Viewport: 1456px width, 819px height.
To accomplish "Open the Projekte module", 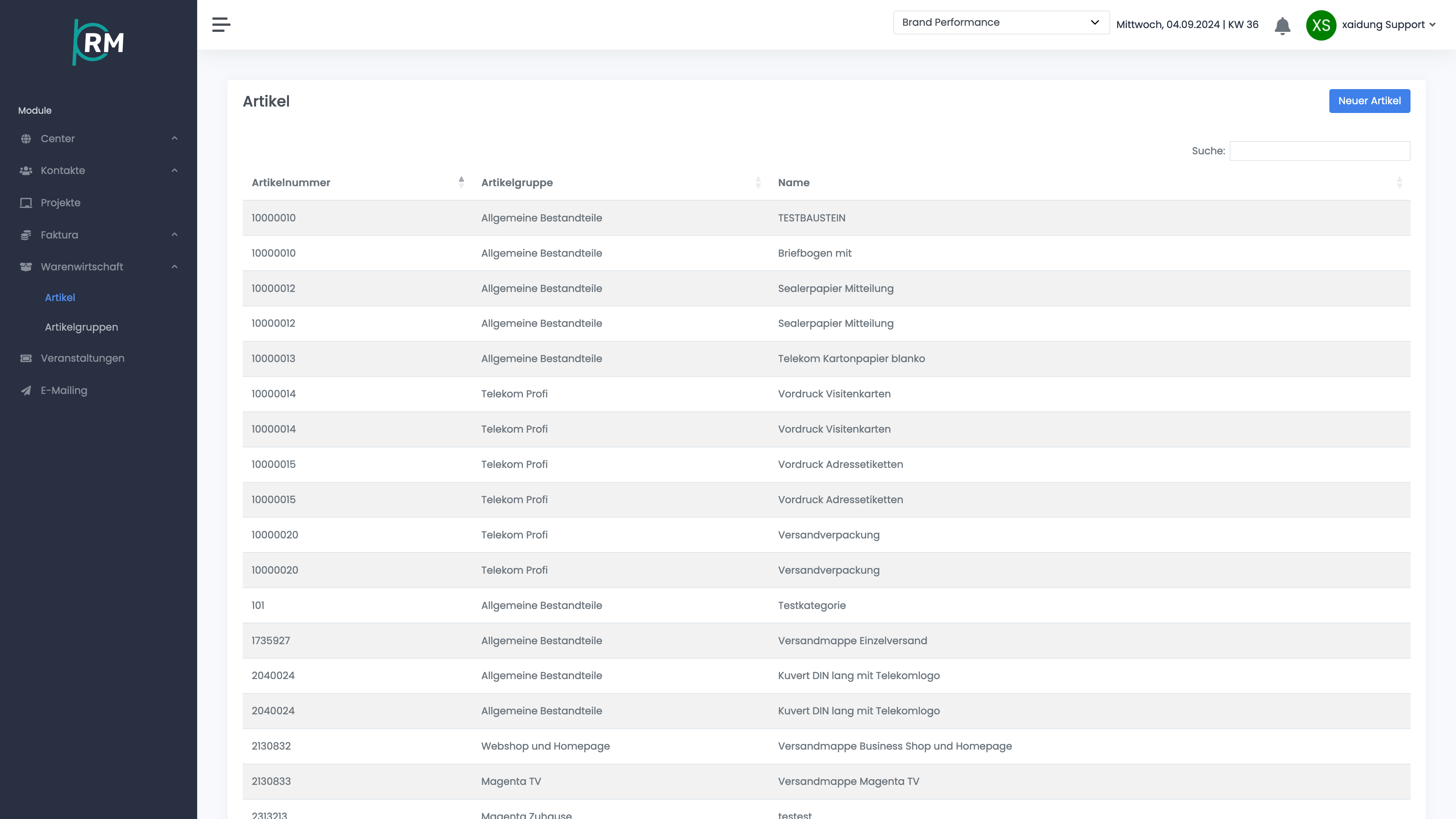I will [x=61, y=203].
